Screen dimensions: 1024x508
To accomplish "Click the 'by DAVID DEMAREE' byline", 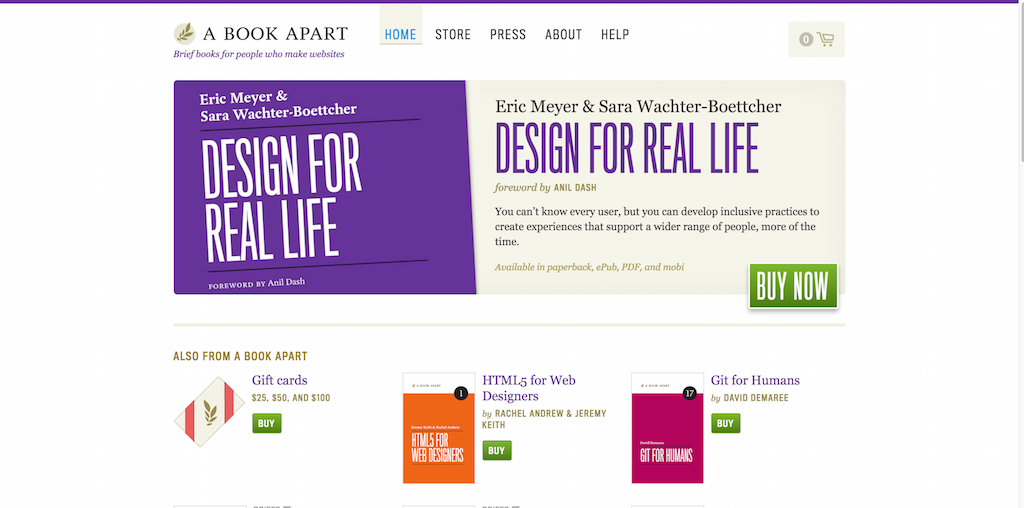I will [x=750, y=398].
